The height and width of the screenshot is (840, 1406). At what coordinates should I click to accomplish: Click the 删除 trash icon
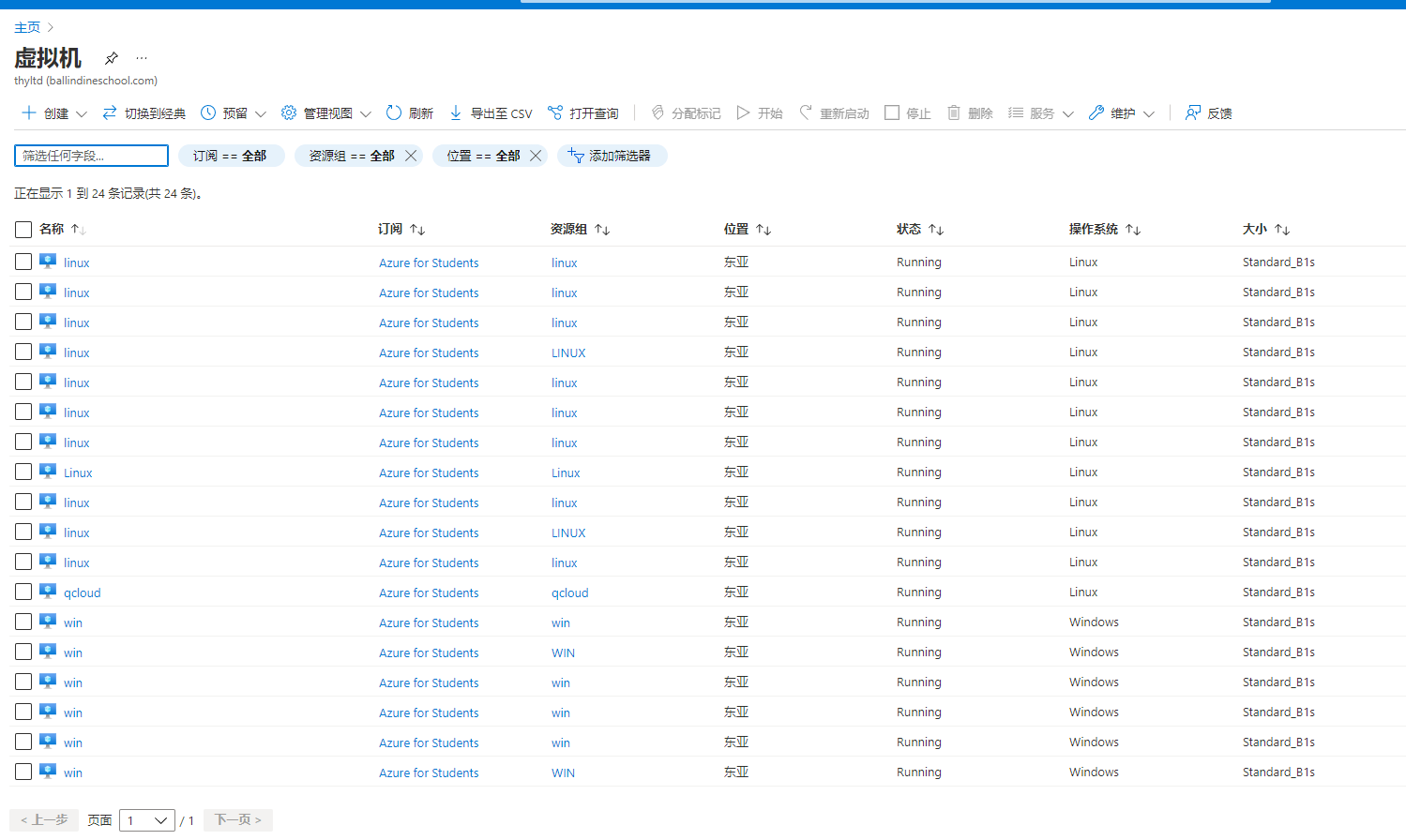tap(954, 112)
